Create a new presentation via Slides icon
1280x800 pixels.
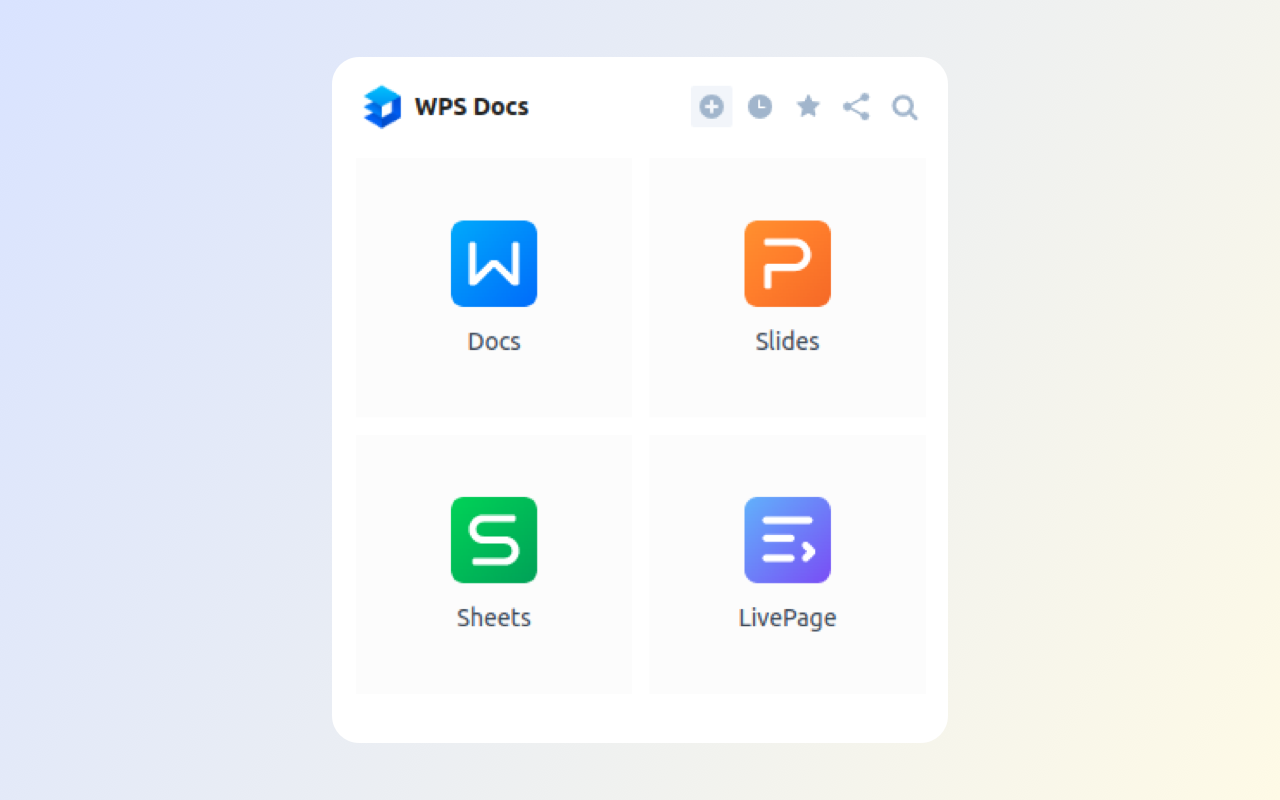click(x=788, y=264)
